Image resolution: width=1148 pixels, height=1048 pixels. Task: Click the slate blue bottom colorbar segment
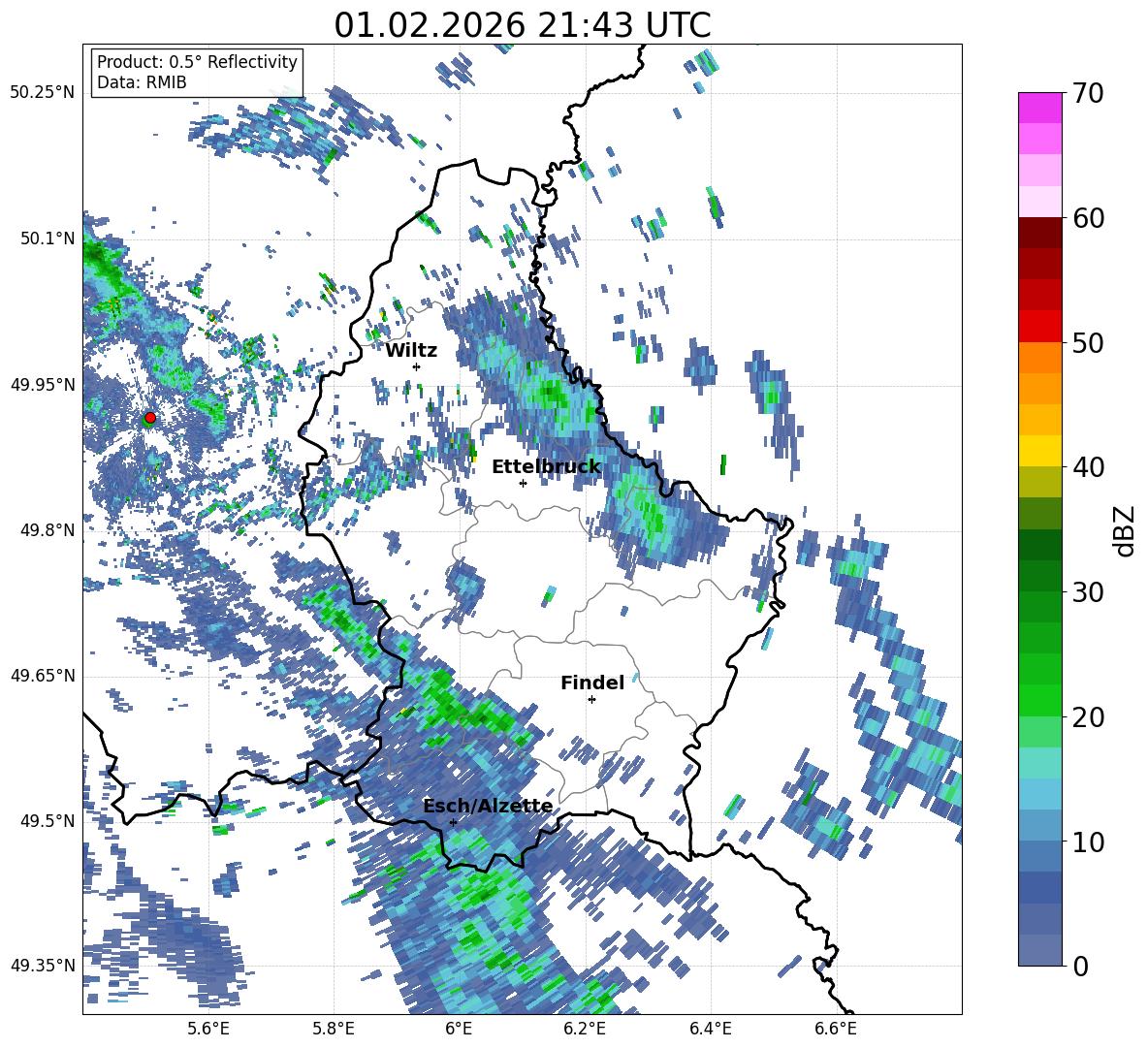(x=1039, y=950)
